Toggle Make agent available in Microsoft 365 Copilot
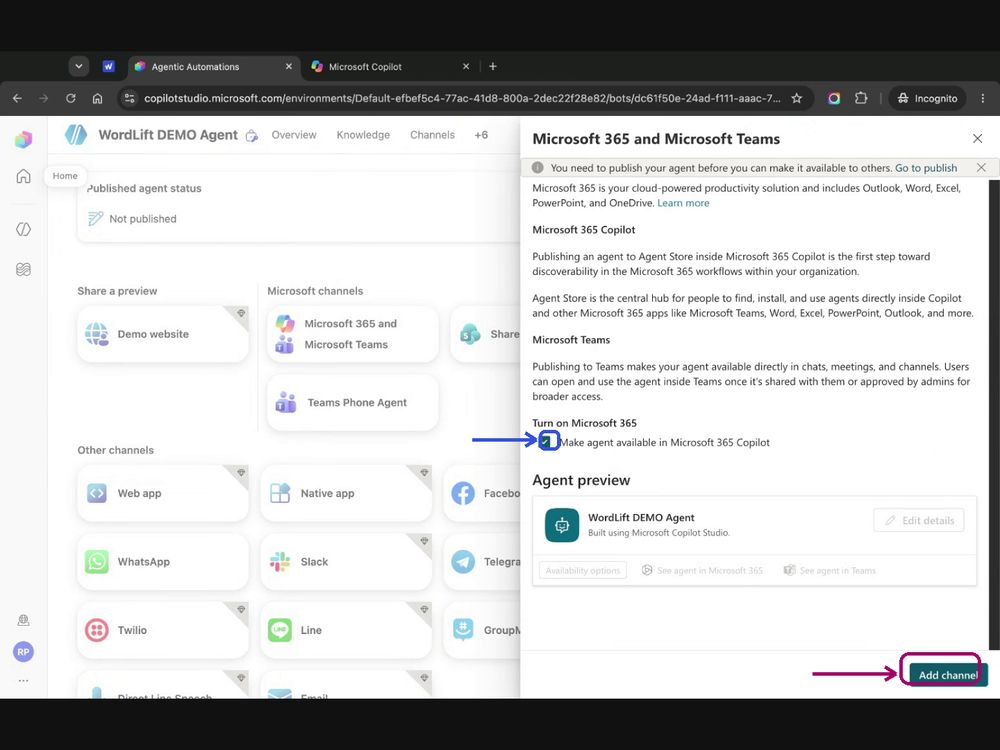This screenshot has width=1000, height=750. pos(546,441)
